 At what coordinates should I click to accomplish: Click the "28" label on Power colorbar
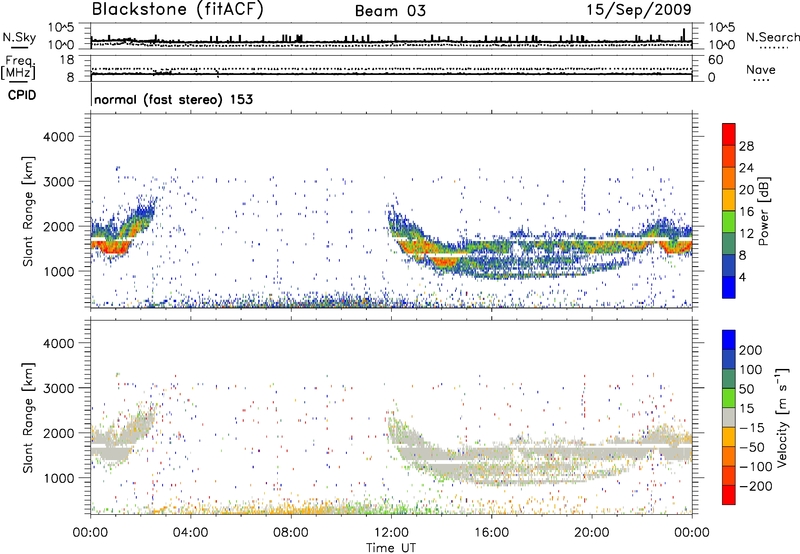[x=746, y=146]
